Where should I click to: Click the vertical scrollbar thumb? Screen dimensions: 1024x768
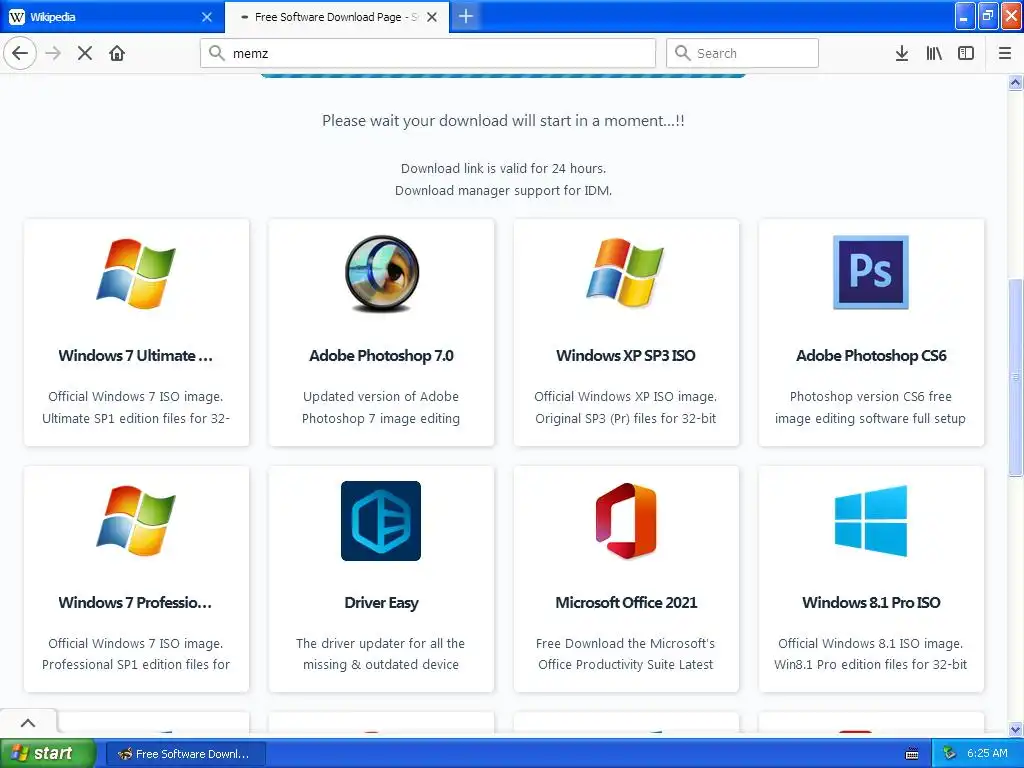click(x=1016, y=377)
